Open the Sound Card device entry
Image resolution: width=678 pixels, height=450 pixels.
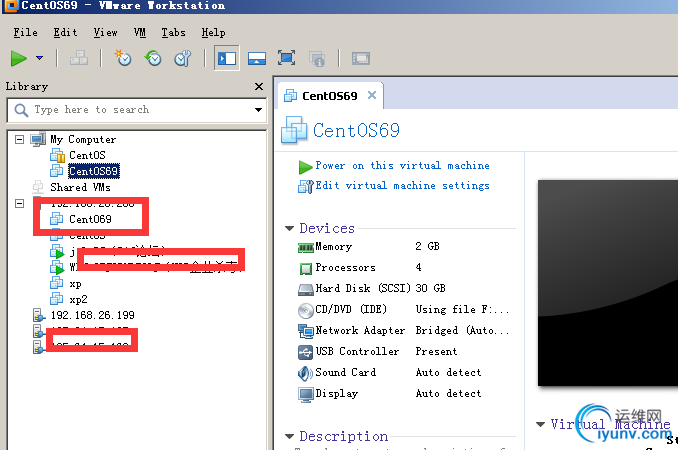[345, 372]
